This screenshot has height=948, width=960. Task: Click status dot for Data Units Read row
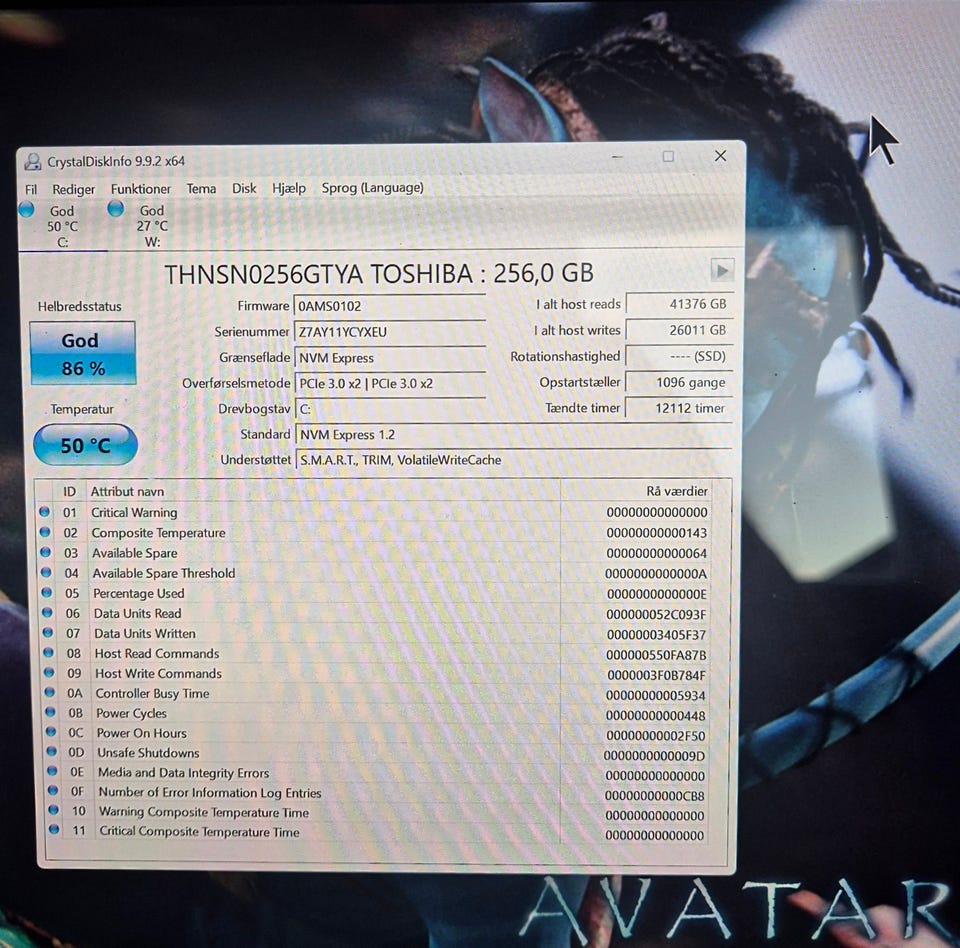pyautogui.click(x=47, y=612)
